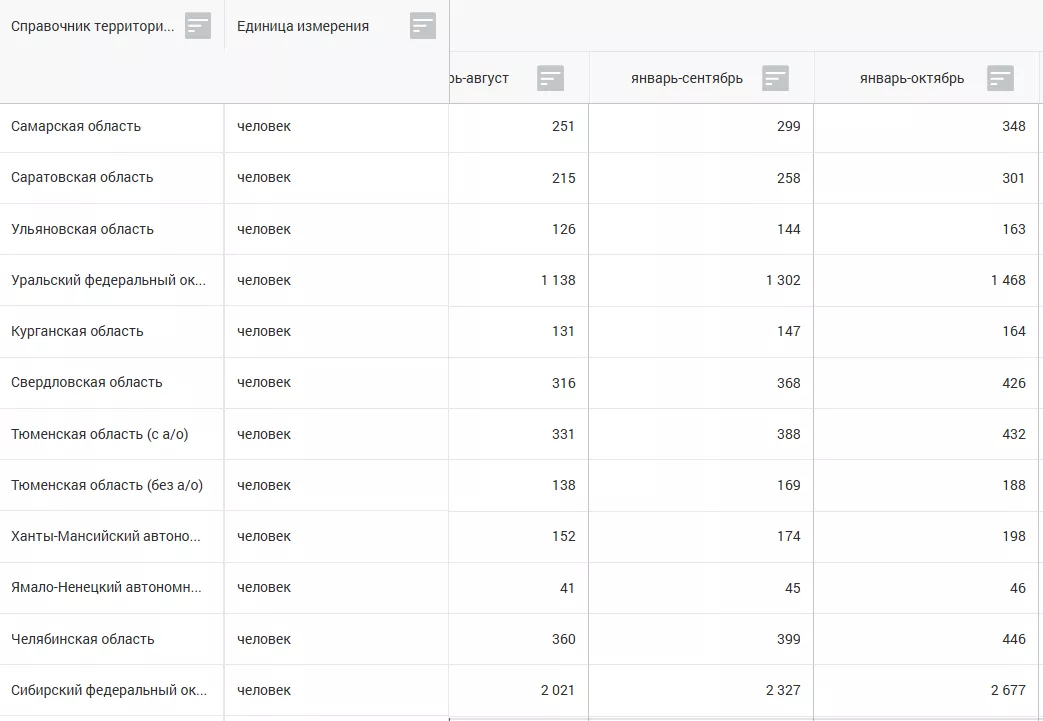Click Тюменская область (без а/о) row
Screen dimensions: 1043x721
(x=107, y=485)
